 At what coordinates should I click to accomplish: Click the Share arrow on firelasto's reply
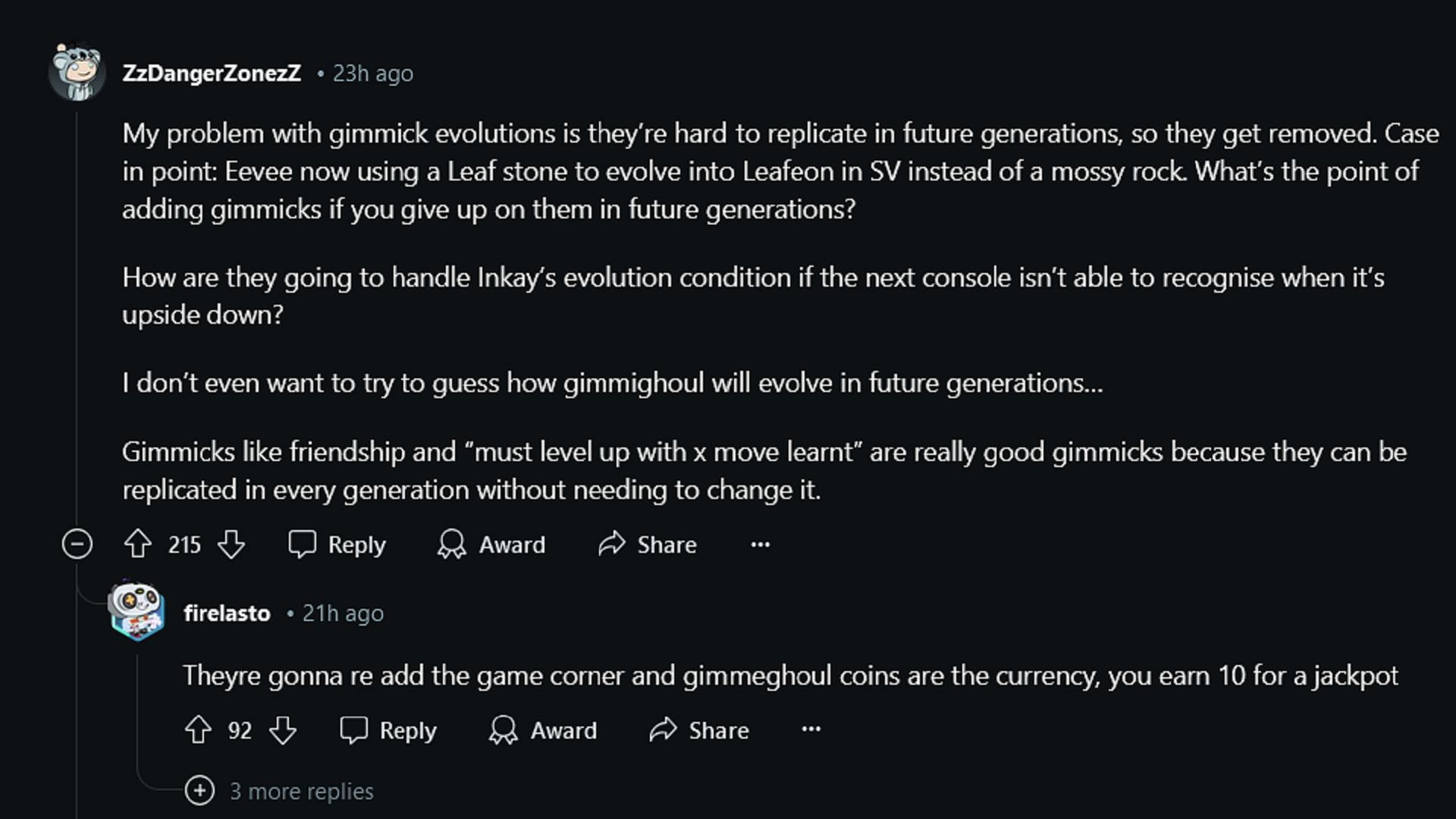[663, 730]
